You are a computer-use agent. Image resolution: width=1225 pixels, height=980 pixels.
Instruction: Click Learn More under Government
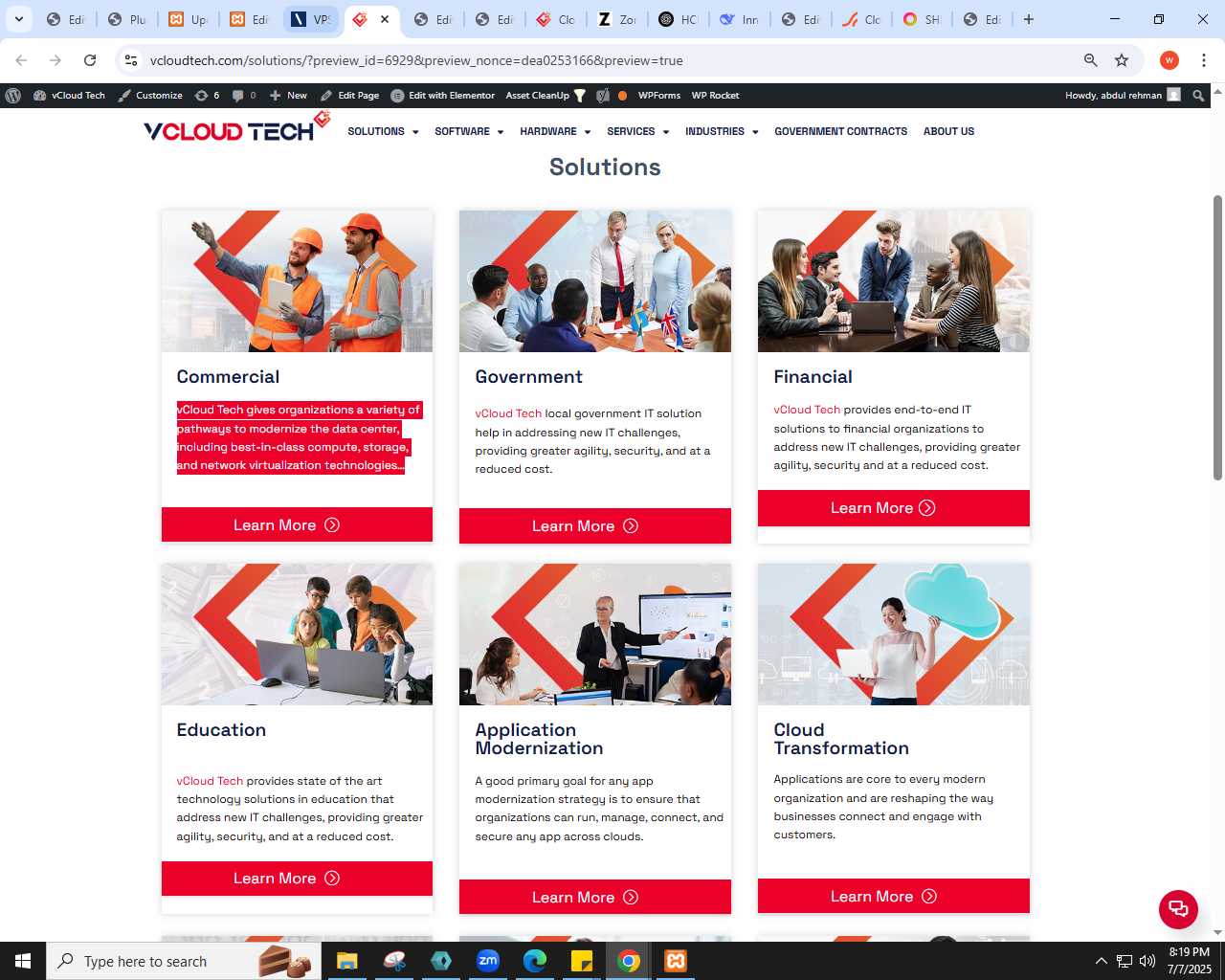click(x=595, y=525)
